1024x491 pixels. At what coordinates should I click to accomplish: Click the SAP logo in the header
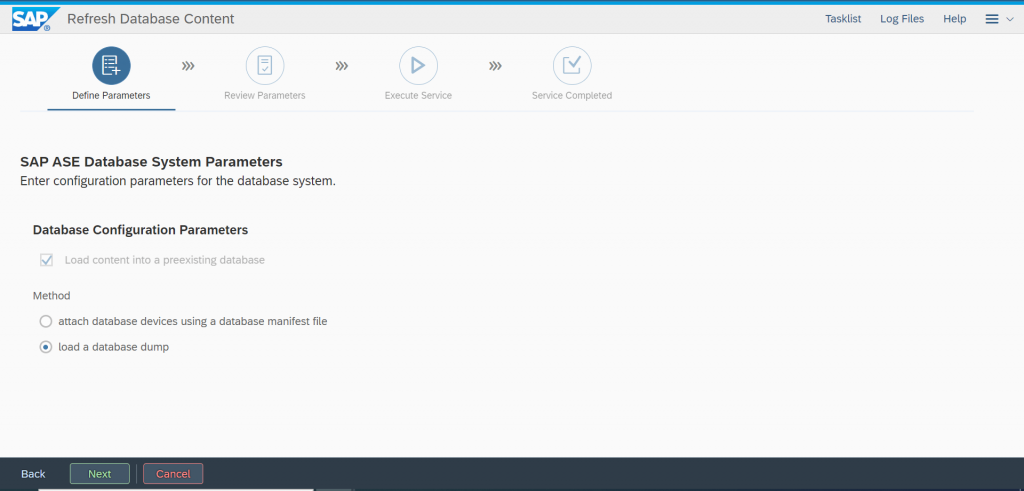pyautogui.click(x=36, y=19)
